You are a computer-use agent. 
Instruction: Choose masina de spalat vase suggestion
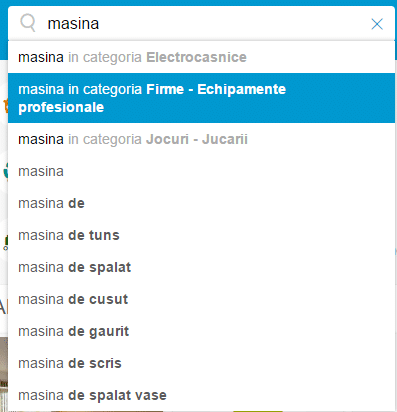201,395
